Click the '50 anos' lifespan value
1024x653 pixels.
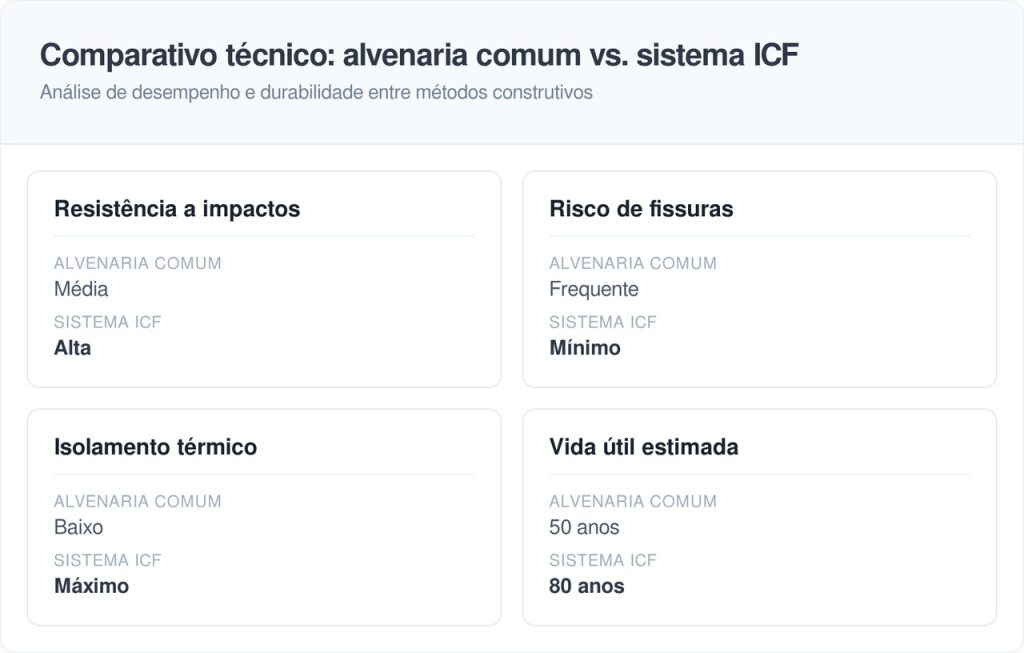[x=584, y=527]
